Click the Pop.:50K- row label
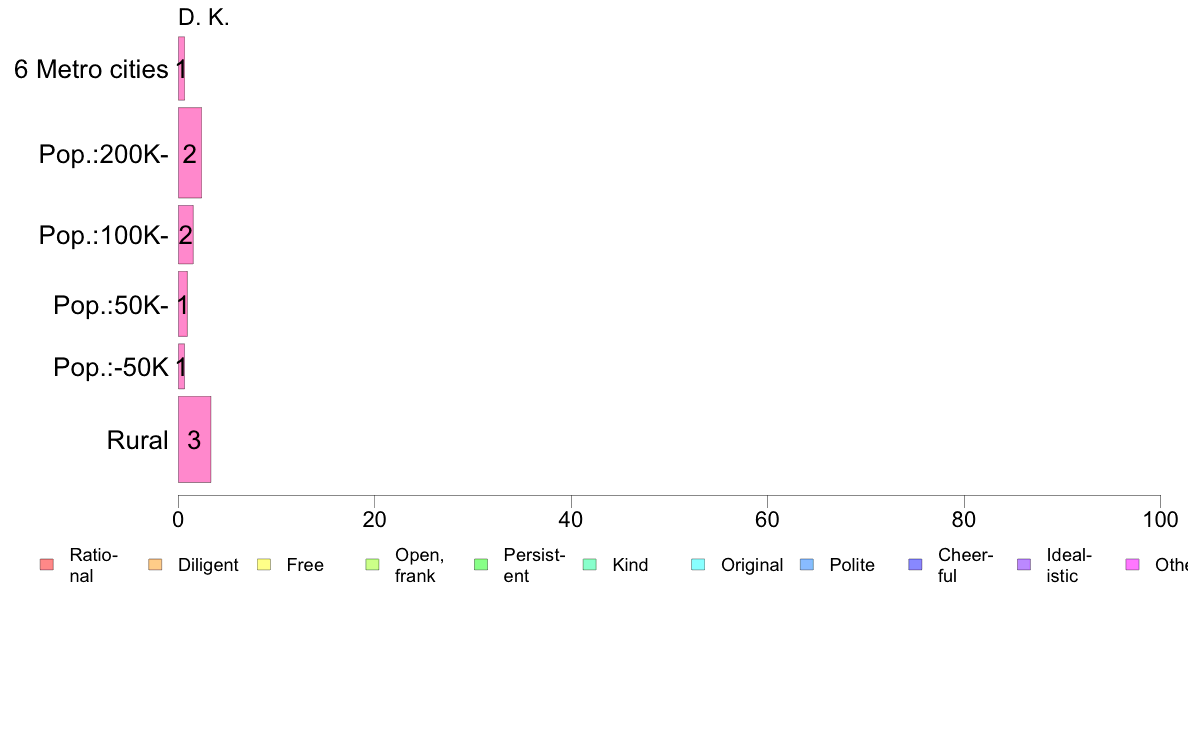The height and width of the screenshot is (736, 1188). [111, 305]
